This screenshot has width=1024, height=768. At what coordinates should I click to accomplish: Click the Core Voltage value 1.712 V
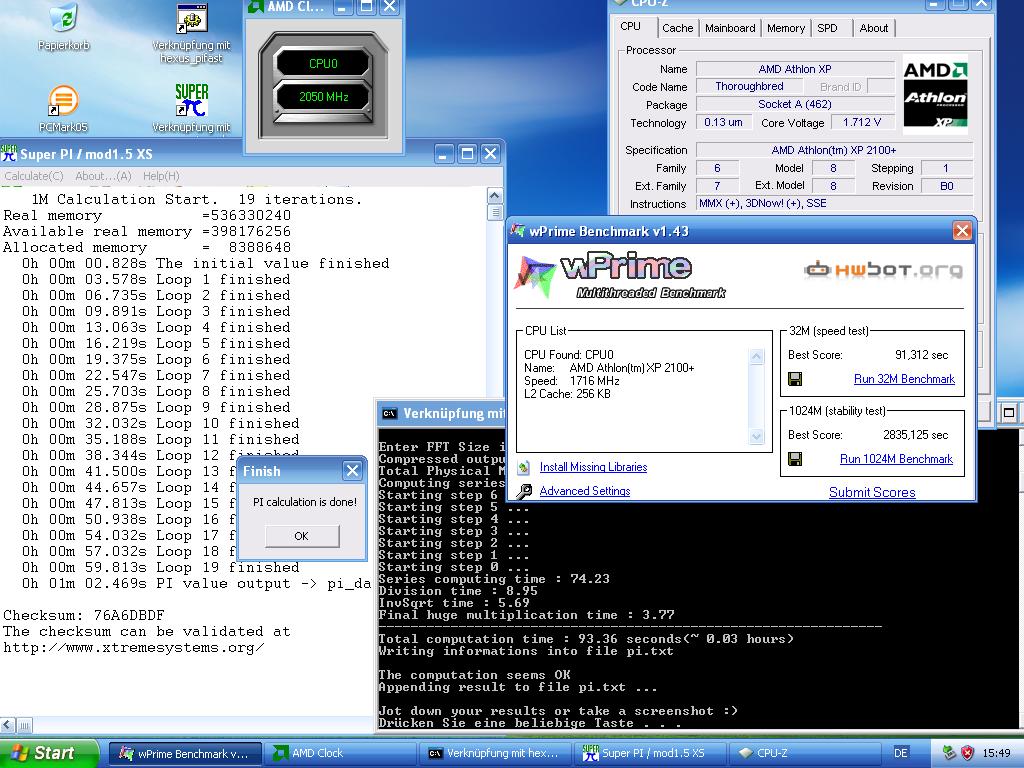point(862,123)
